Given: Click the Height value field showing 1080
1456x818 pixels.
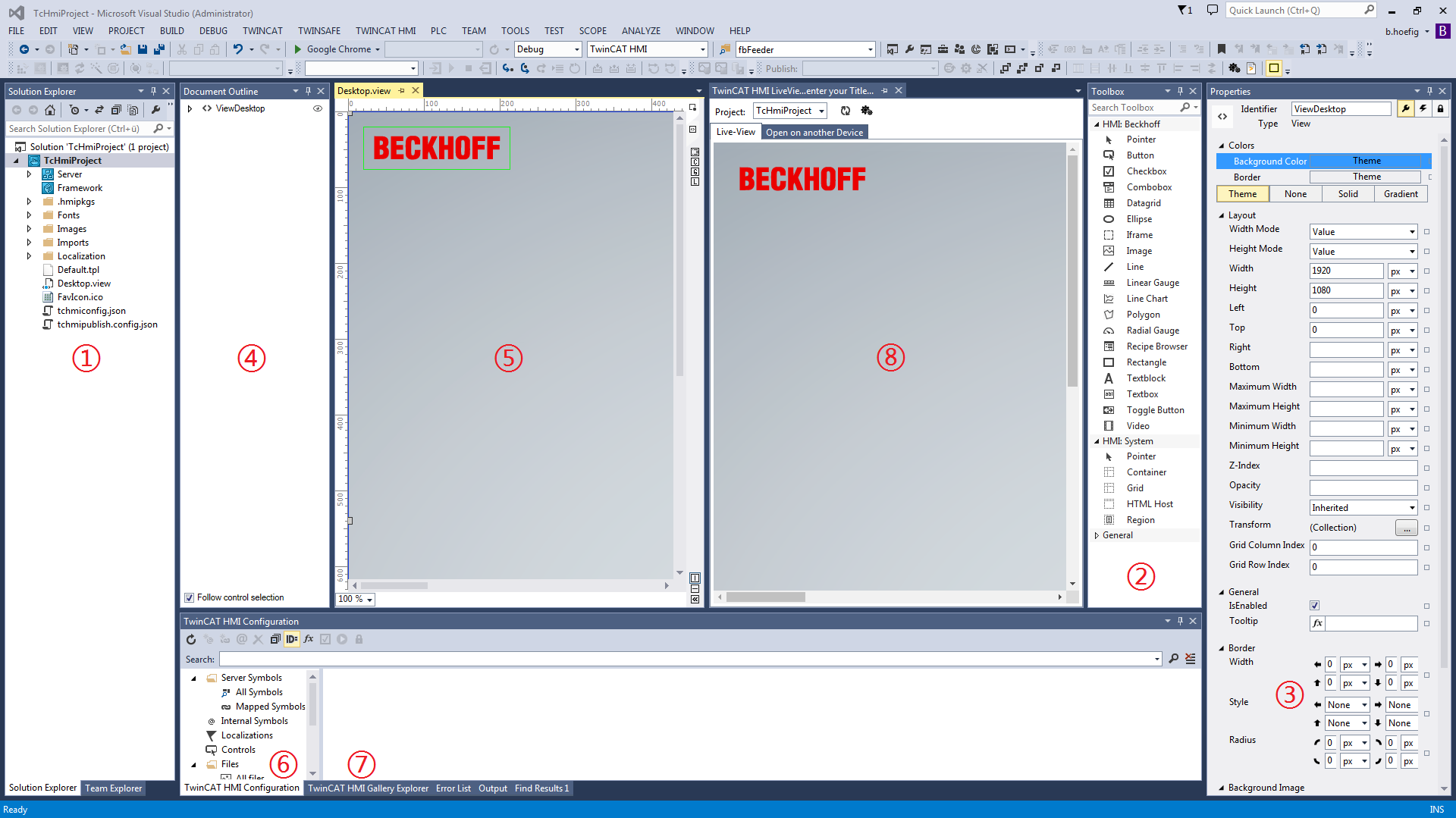Looking at the screenshot, I should click(x=1346, y=290).
